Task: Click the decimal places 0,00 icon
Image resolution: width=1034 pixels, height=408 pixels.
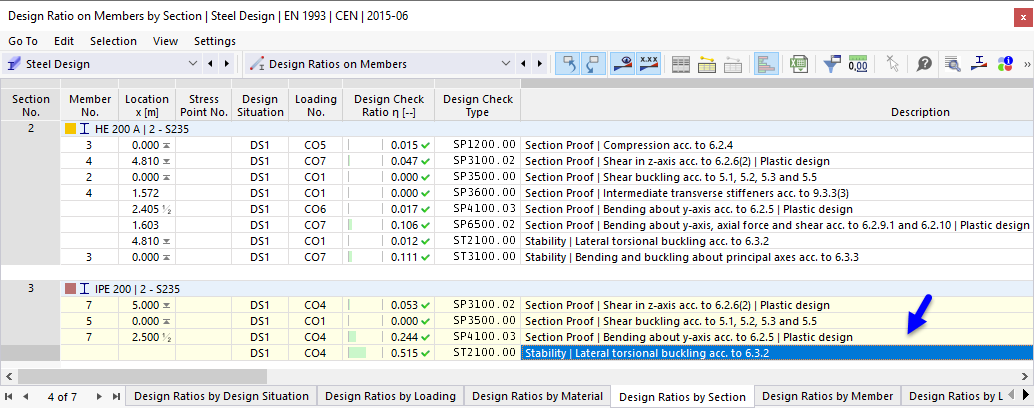Action: 857,64
